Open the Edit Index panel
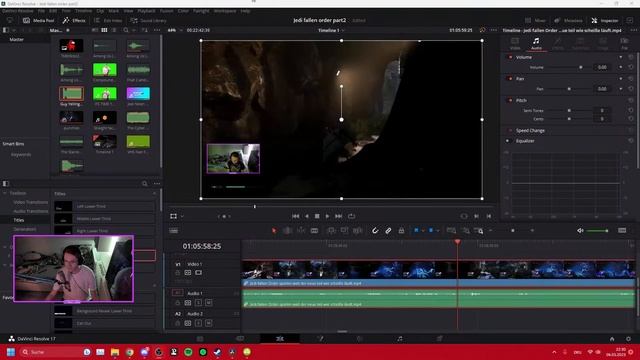This screenshot has height=360, width=640. tap(108, 20)
